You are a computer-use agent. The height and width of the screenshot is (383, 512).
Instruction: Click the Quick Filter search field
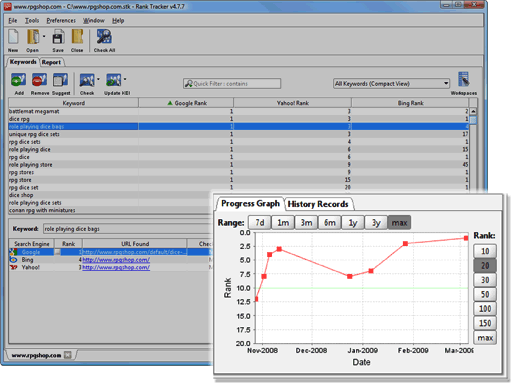(232, 84)
